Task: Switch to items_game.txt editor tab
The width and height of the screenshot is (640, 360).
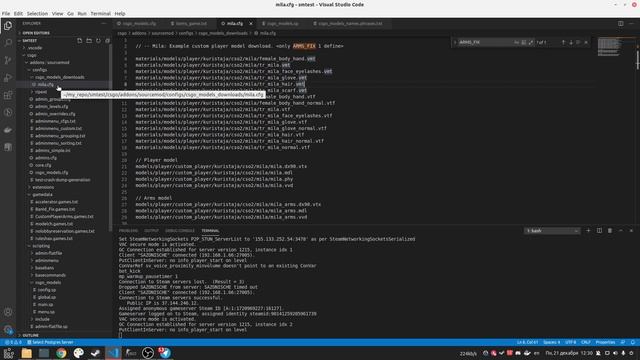Action: 191,24
